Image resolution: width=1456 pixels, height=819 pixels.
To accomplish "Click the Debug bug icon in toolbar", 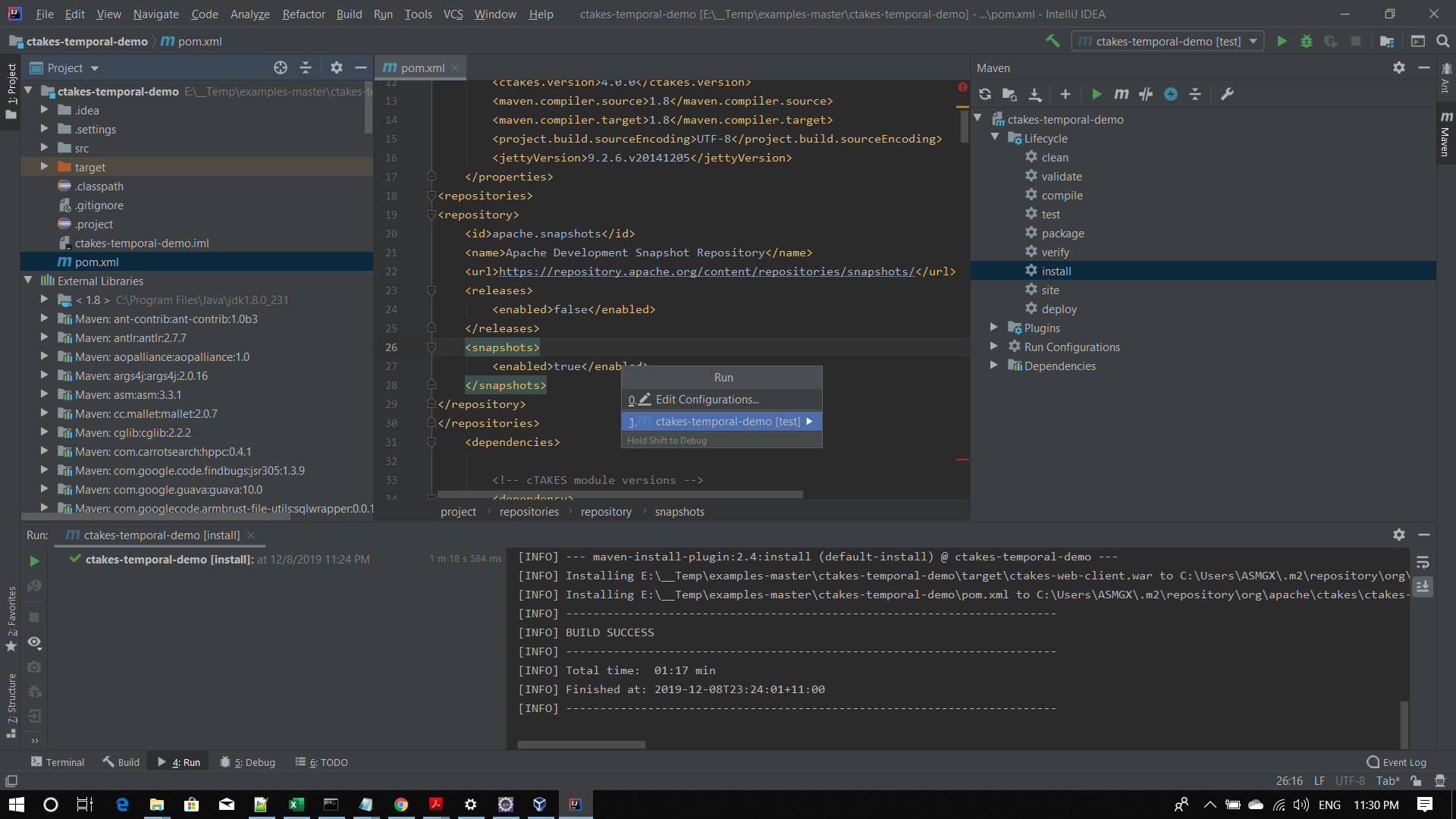I will coord(1306,41).
